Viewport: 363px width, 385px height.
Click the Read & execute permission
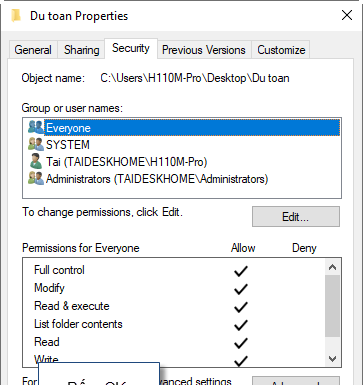tap(173, 306)
